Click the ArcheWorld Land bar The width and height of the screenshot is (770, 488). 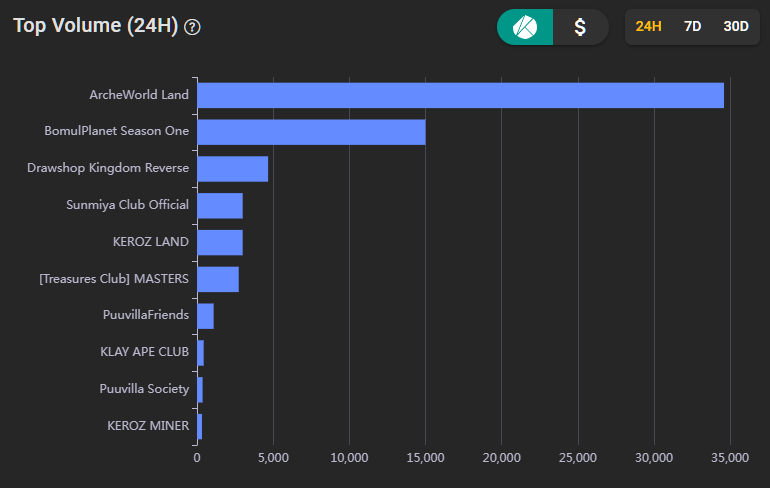[x=461, y=95]
